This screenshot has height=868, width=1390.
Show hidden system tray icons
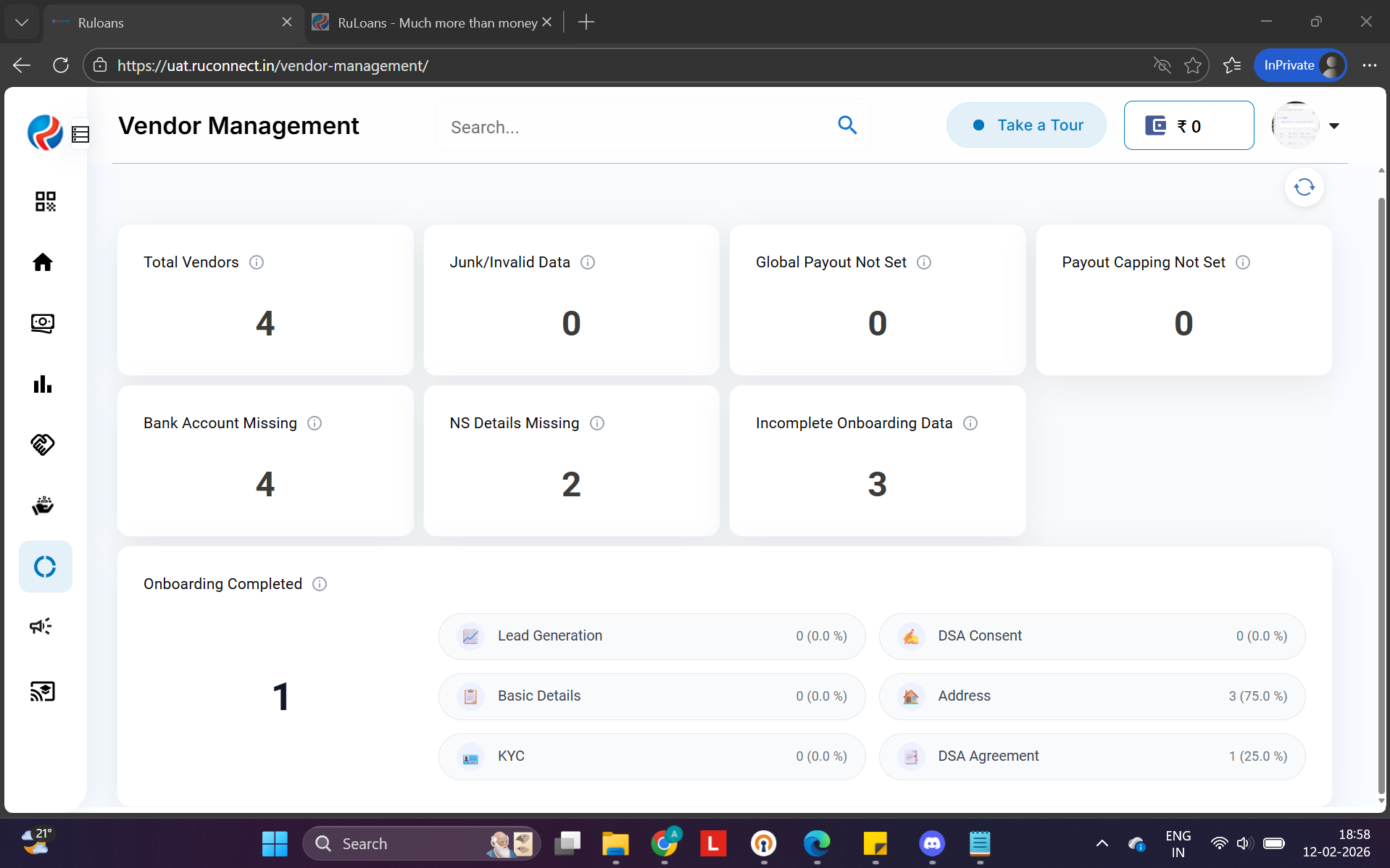1102,843
